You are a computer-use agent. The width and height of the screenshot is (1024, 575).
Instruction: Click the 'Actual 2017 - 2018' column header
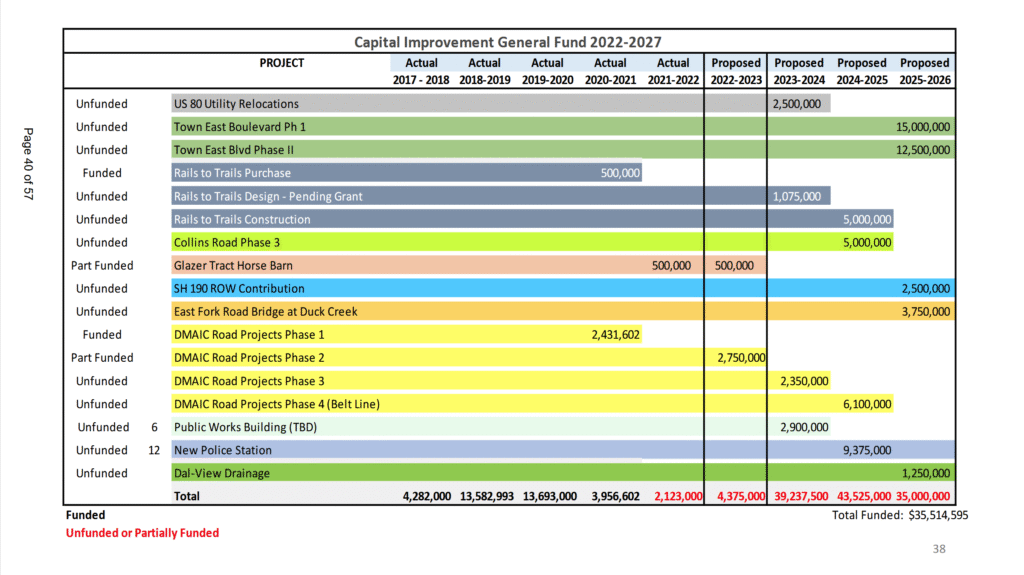[x=421, y=71]
